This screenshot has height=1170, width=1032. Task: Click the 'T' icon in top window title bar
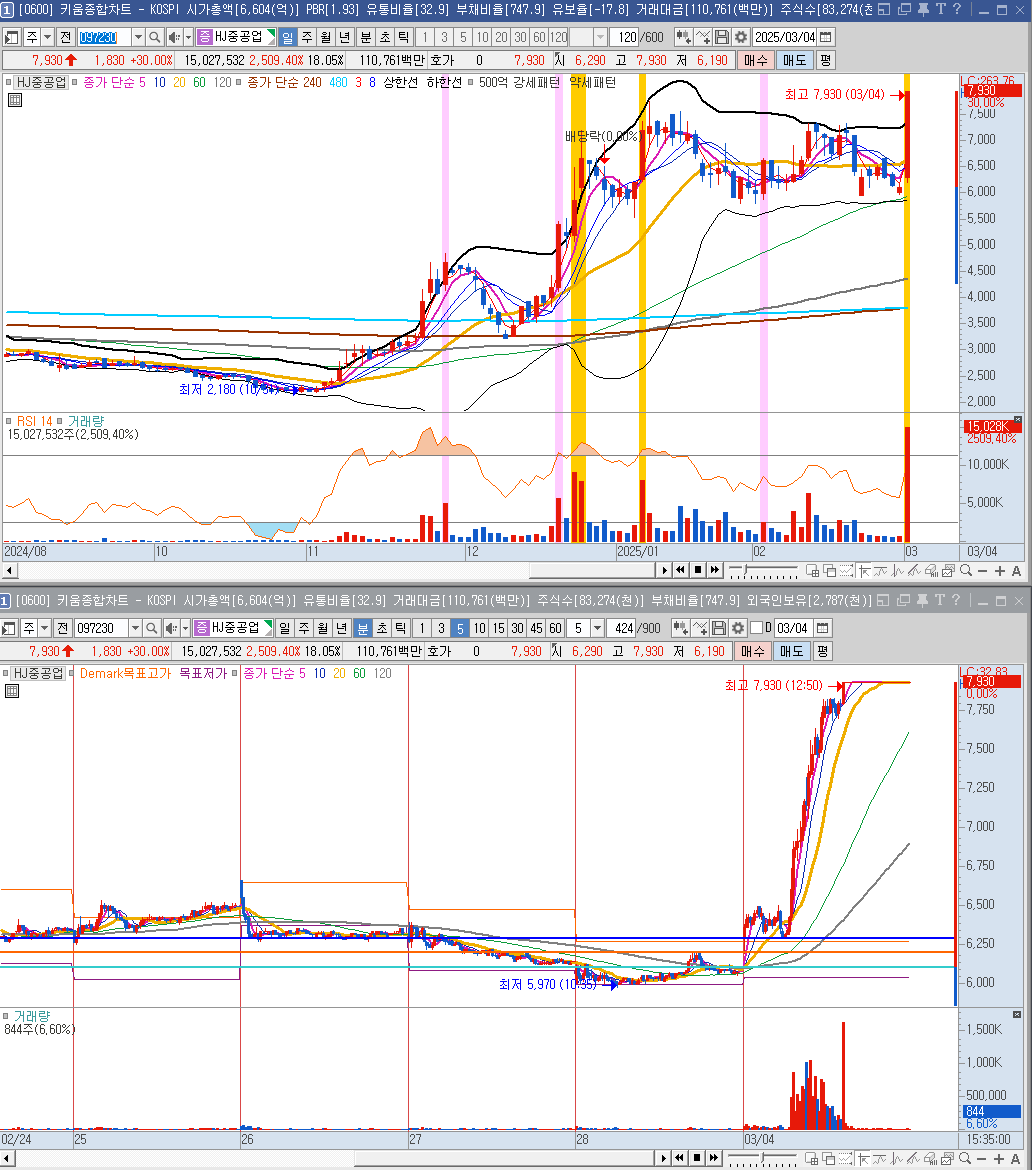point(940,9)
